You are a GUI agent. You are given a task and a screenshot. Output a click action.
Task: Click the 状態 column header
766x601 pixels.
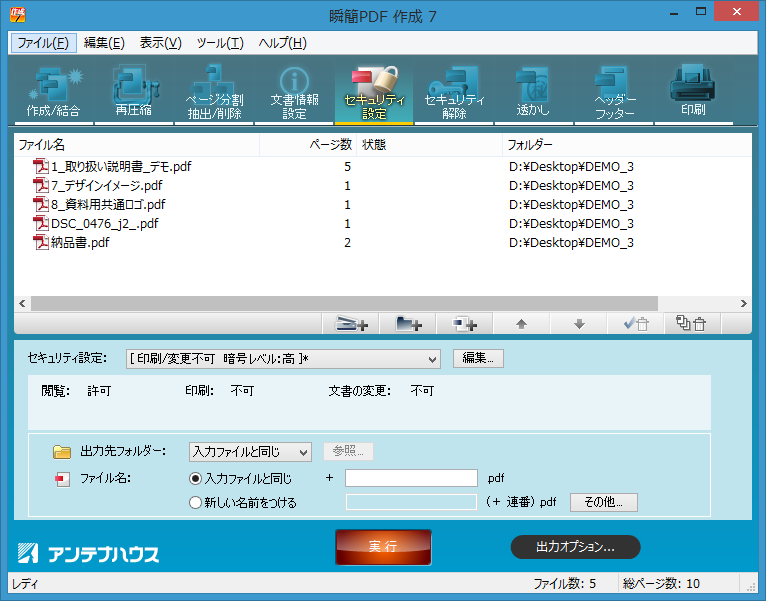click(429, 145)
